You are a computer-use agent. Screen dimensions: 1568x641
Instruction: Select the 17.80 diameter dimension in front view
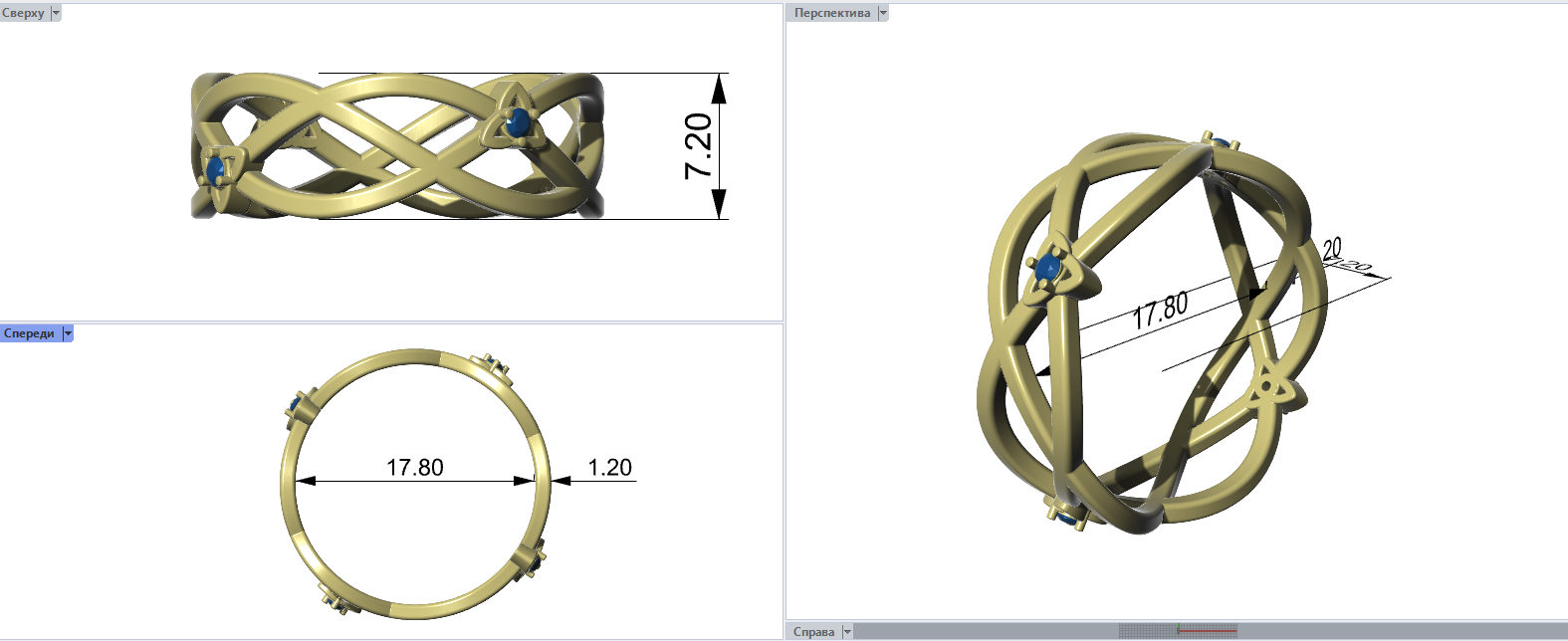tap(415, 467)
